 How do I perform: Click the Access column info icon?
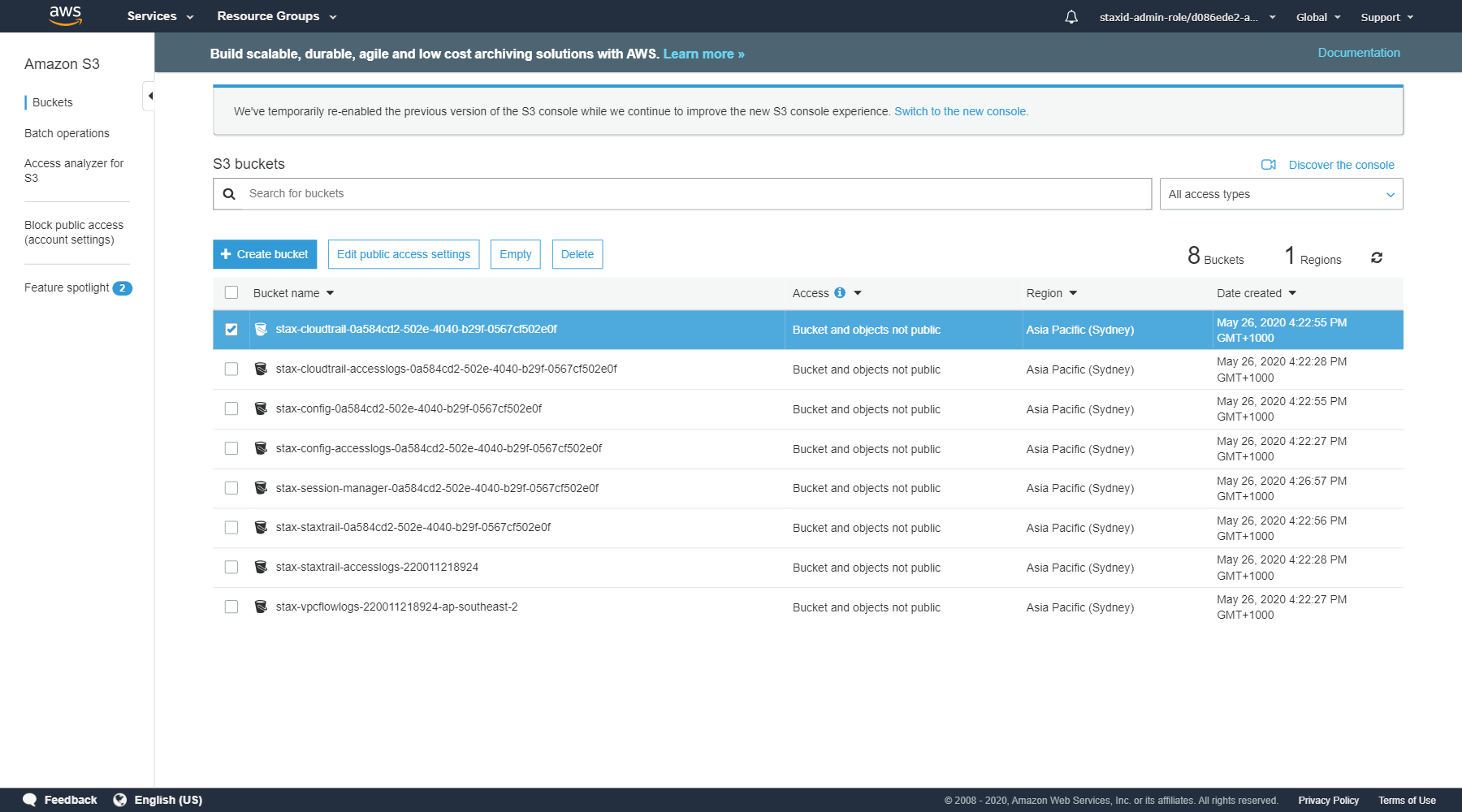click(840, 292)
